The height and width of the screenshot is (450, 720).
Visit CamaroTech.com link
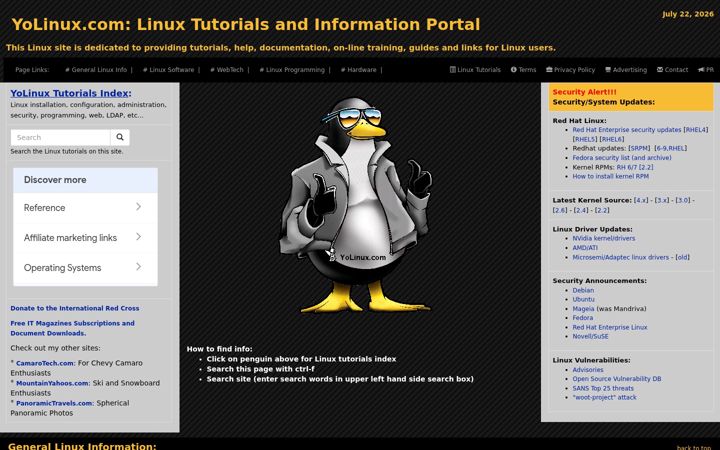(x=45, y=363)
